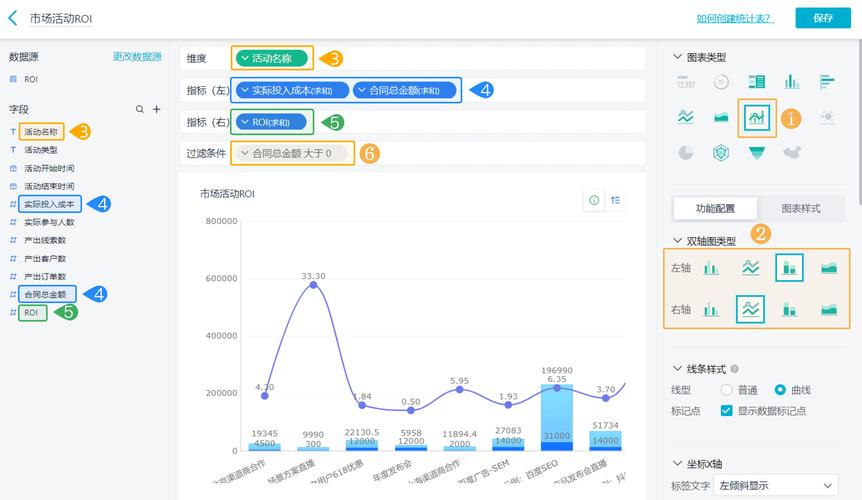This screenshot has height=500, width=862.
Task: Switch to the 图表样式 tab
Action: tap(800, 208)
